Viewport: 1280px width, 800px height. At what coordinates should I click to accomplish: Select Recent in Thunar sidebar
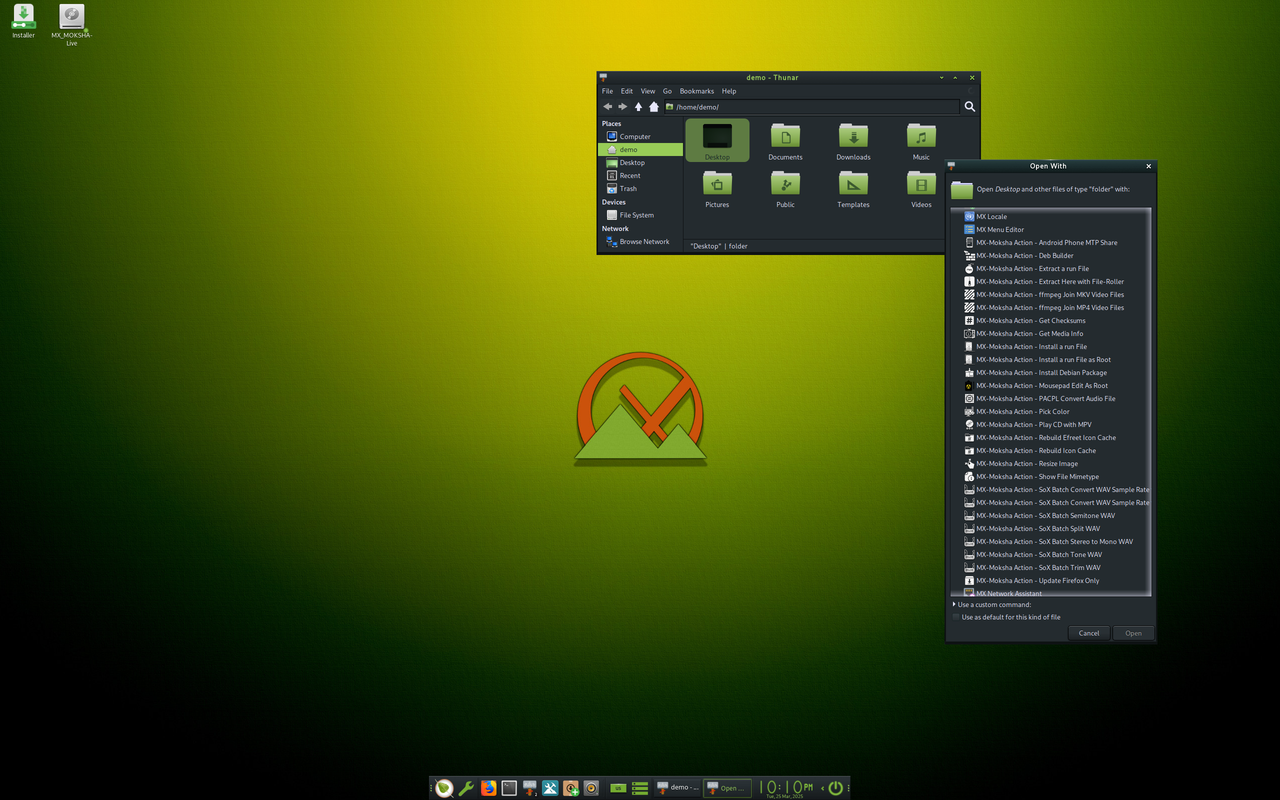pyautogui.click(x=640, y=175)
